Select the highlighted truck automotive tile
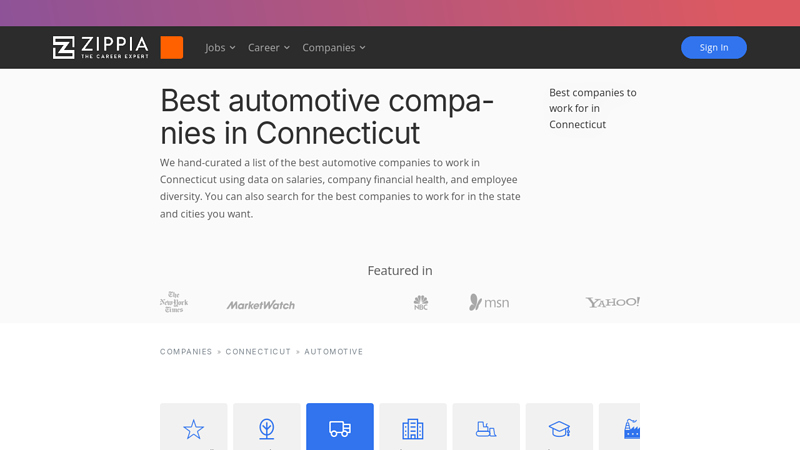 tap(340, 427)
